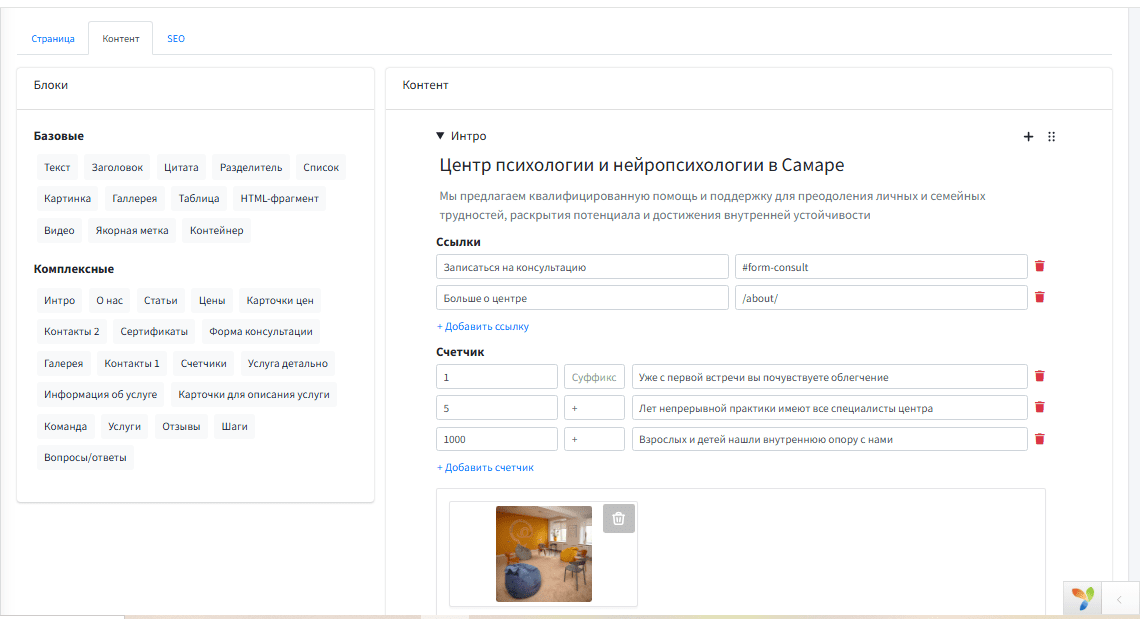Switch to the Страница tab

52,39
